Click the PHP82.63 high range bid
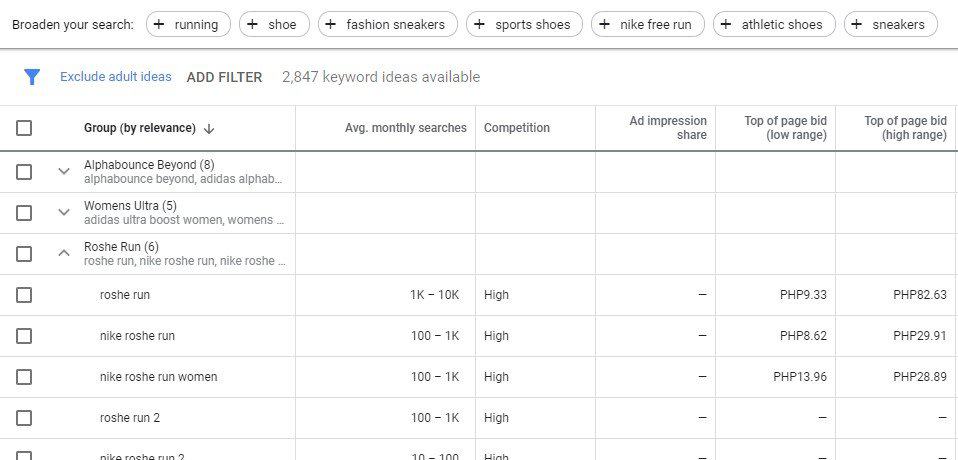This screenshot has width=958, height=460. pos(920,295)
